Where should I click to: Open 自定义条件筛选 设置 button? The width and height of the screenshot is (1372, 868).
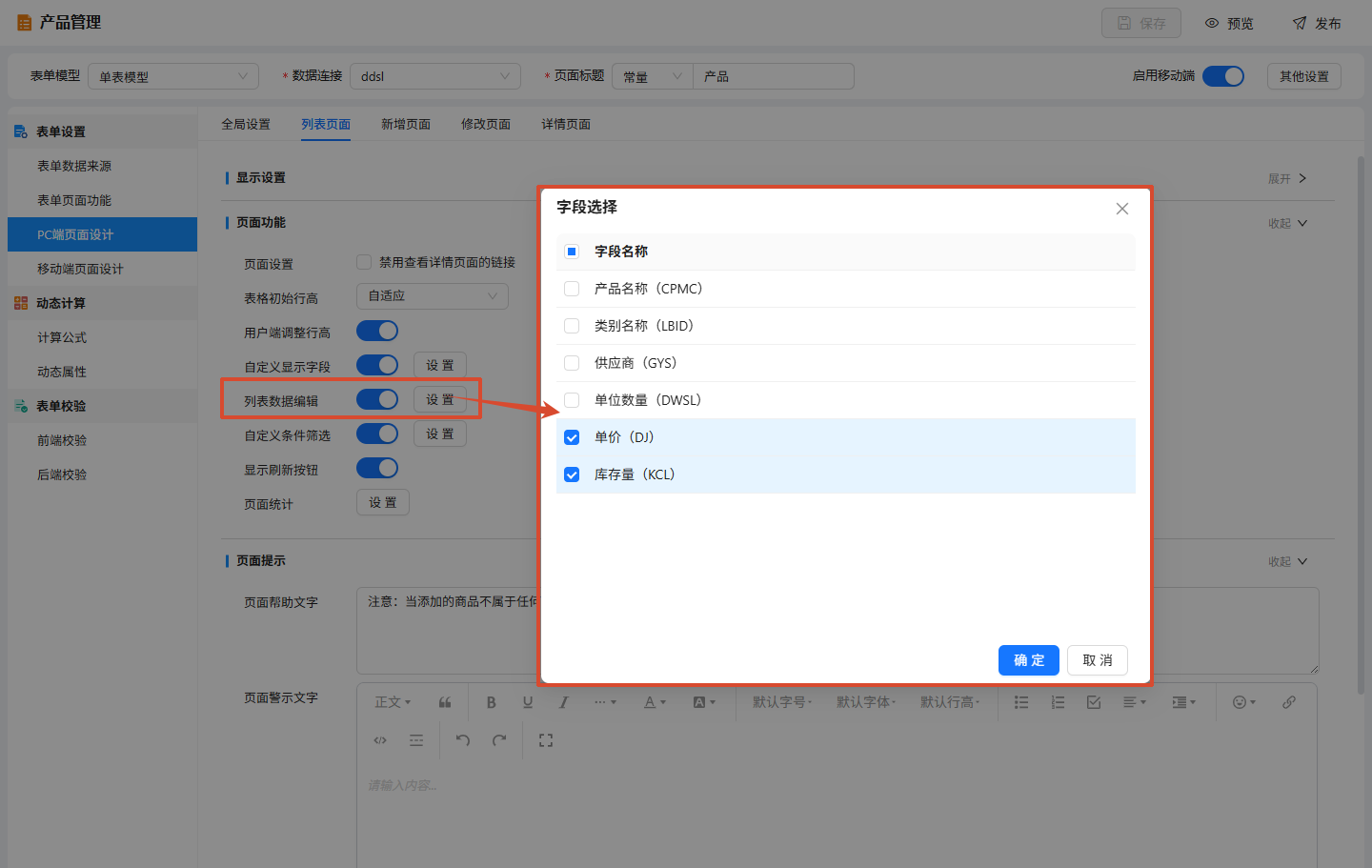coord(440,434)
